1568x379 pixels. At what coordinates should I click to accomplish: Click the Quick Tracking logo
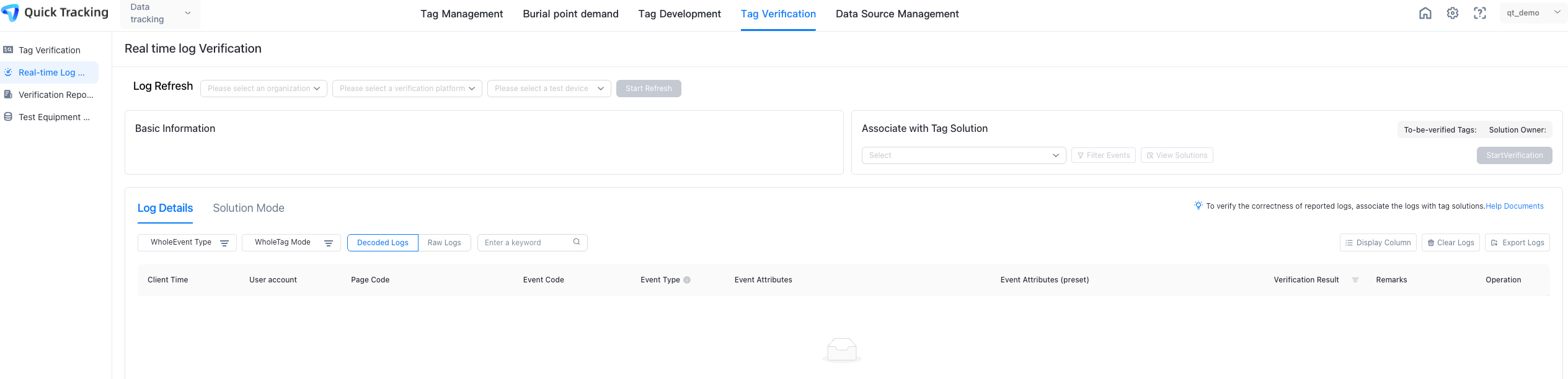point(55,13)
